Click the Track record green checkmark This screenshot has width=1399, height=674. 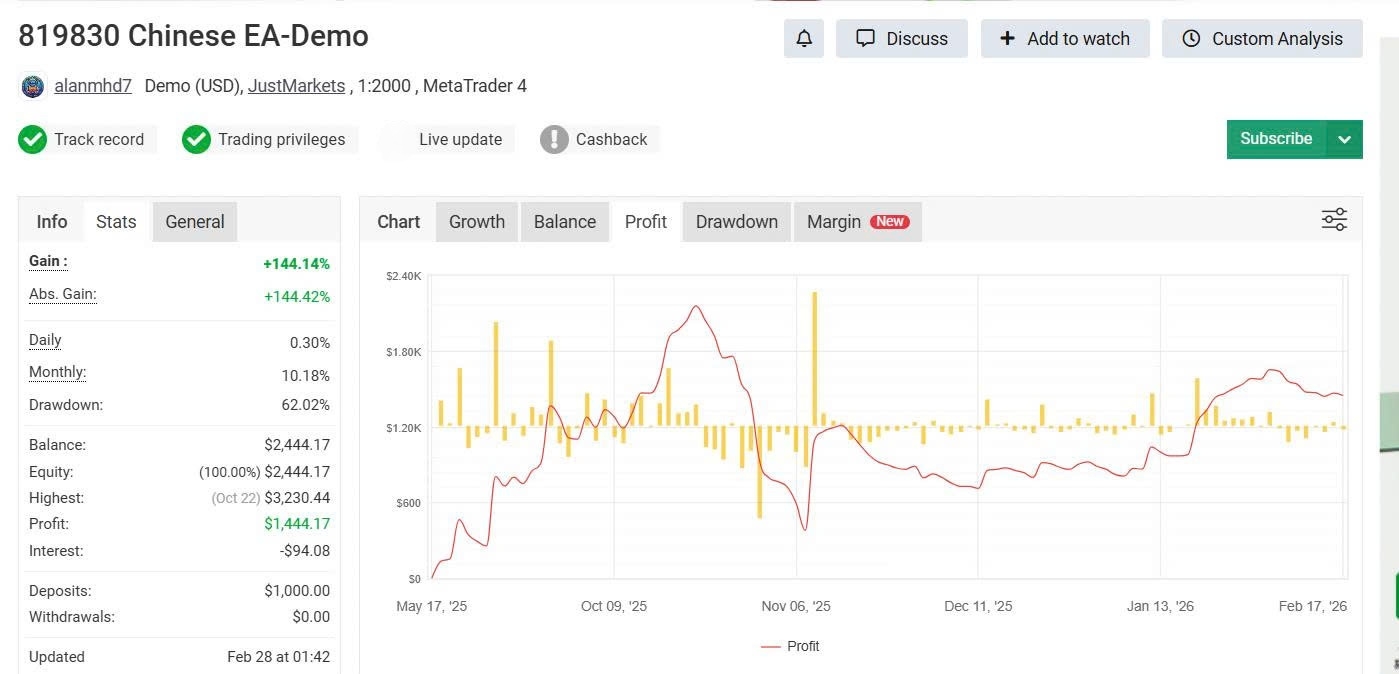click(33, 140)
